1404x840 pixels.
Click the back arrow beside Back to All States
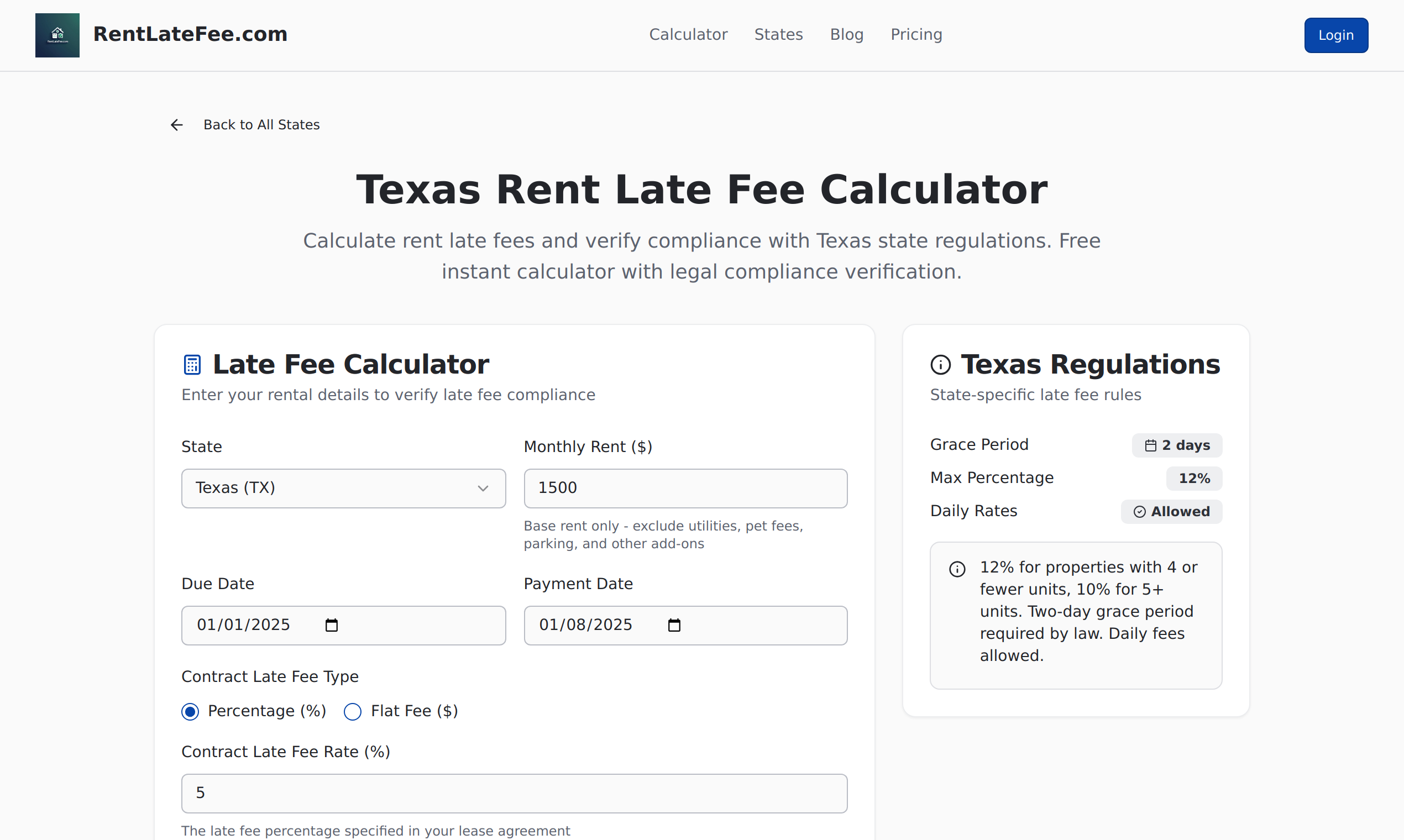point(177,124)
